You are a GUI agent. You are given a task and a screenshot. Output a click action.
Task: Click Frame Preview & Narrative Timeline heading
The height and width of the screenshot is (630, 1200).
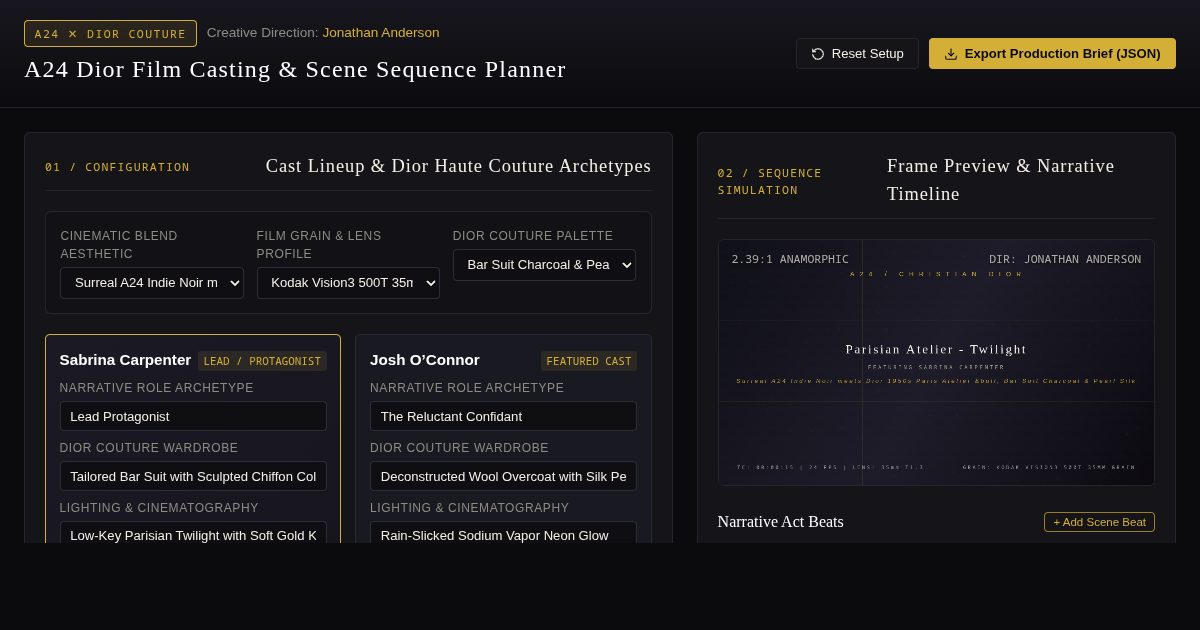(x=1001, y=180)
